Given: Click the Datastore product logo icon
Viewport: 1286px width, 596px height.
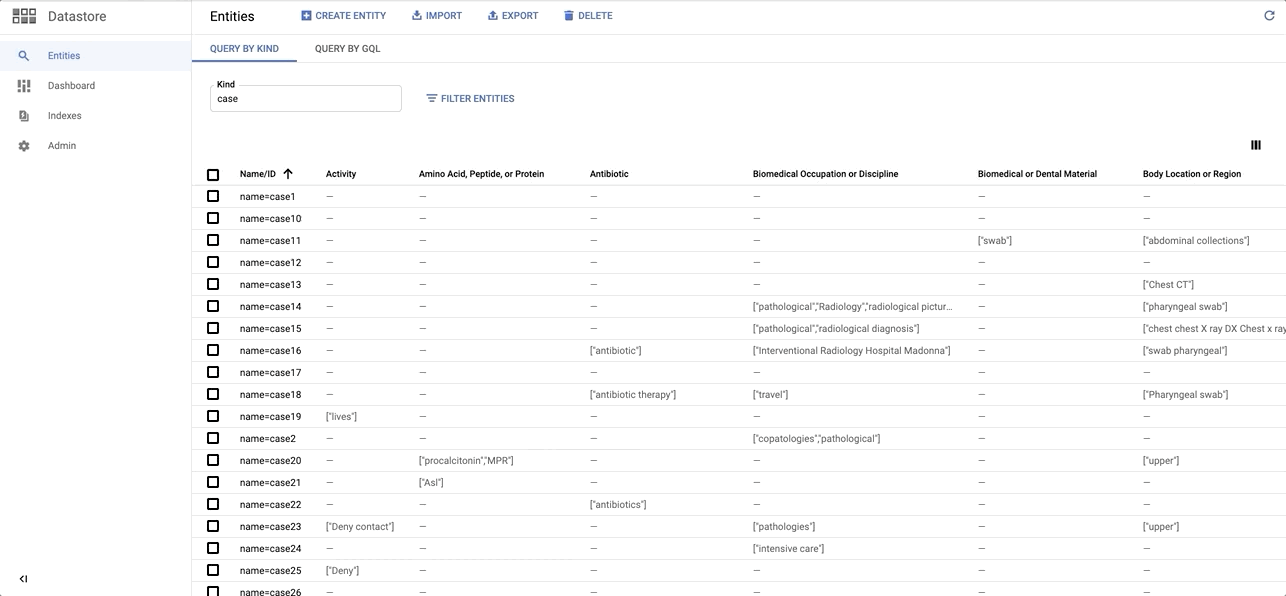Looking at the screenshot, I should (24, 17).
